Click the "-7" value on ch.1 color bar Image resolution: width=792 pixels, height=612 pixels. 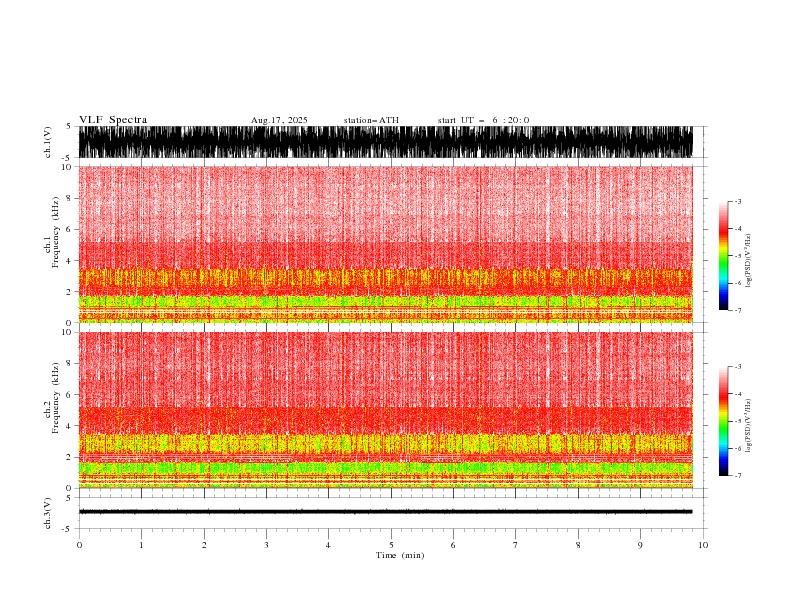(737, 310)
